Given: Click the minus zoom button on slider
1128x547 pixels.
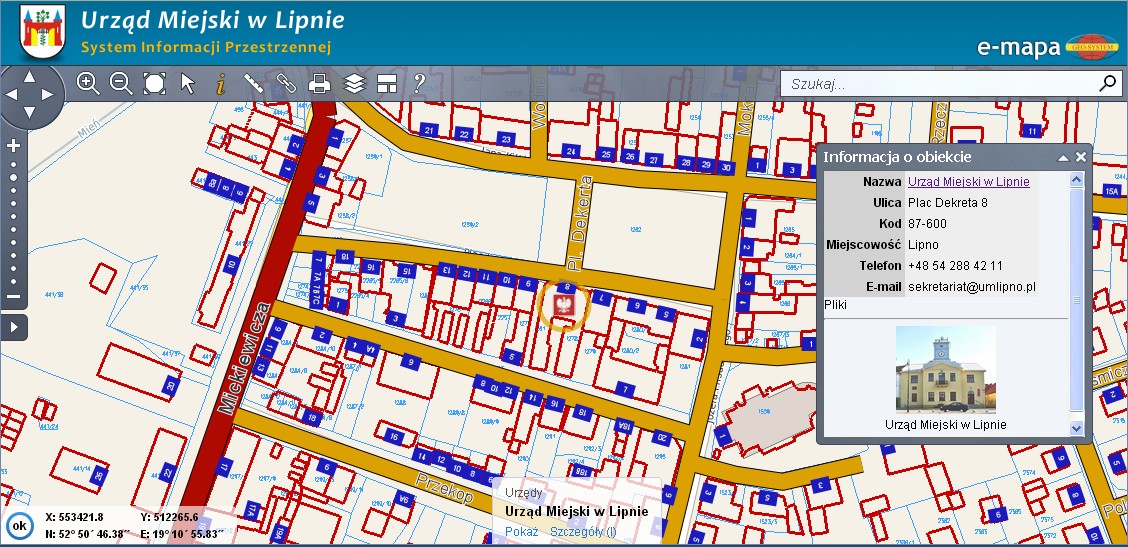Looking at the screenshot, I should [14, 297].
